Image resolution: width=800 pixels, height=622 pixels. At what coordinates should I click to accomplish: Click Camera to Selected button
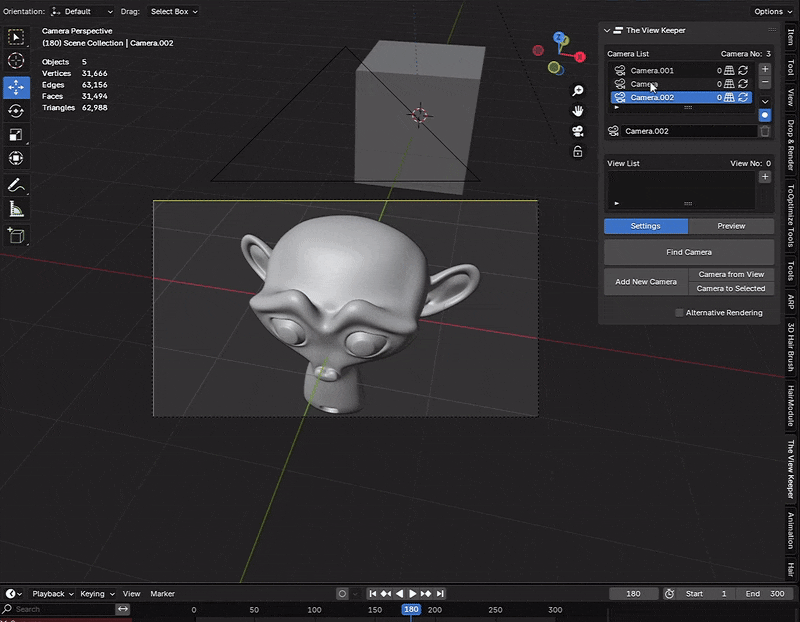[731, 288]
